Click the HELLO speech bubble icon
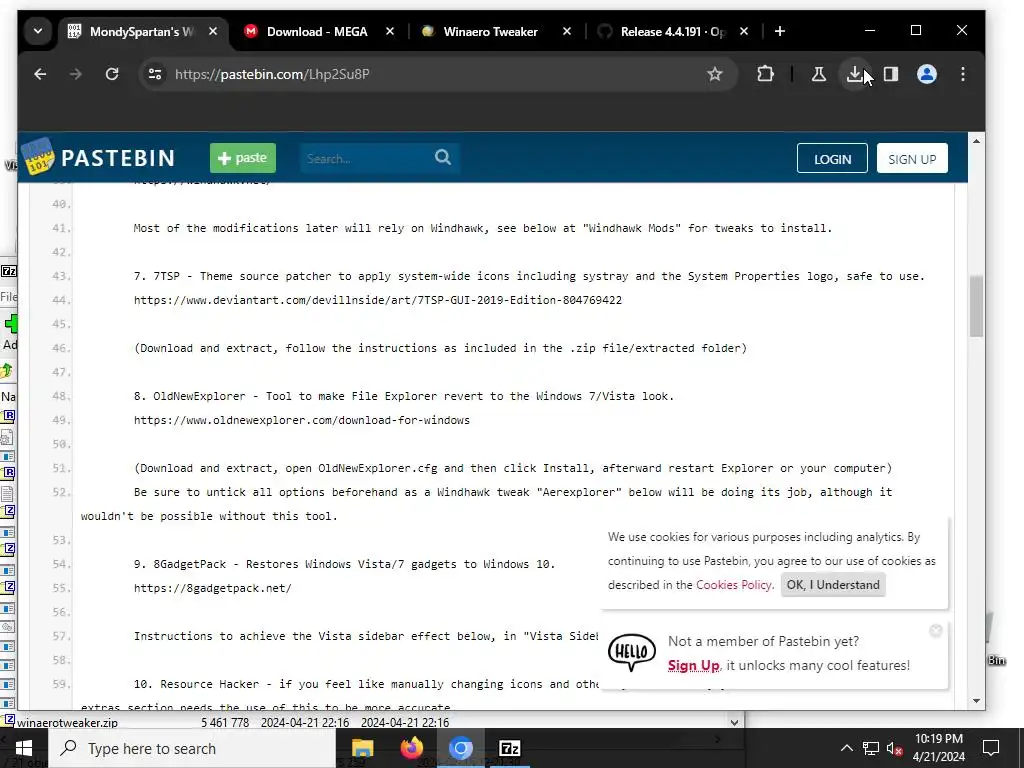Screen dimensions: 1024x768 point(632,652)
